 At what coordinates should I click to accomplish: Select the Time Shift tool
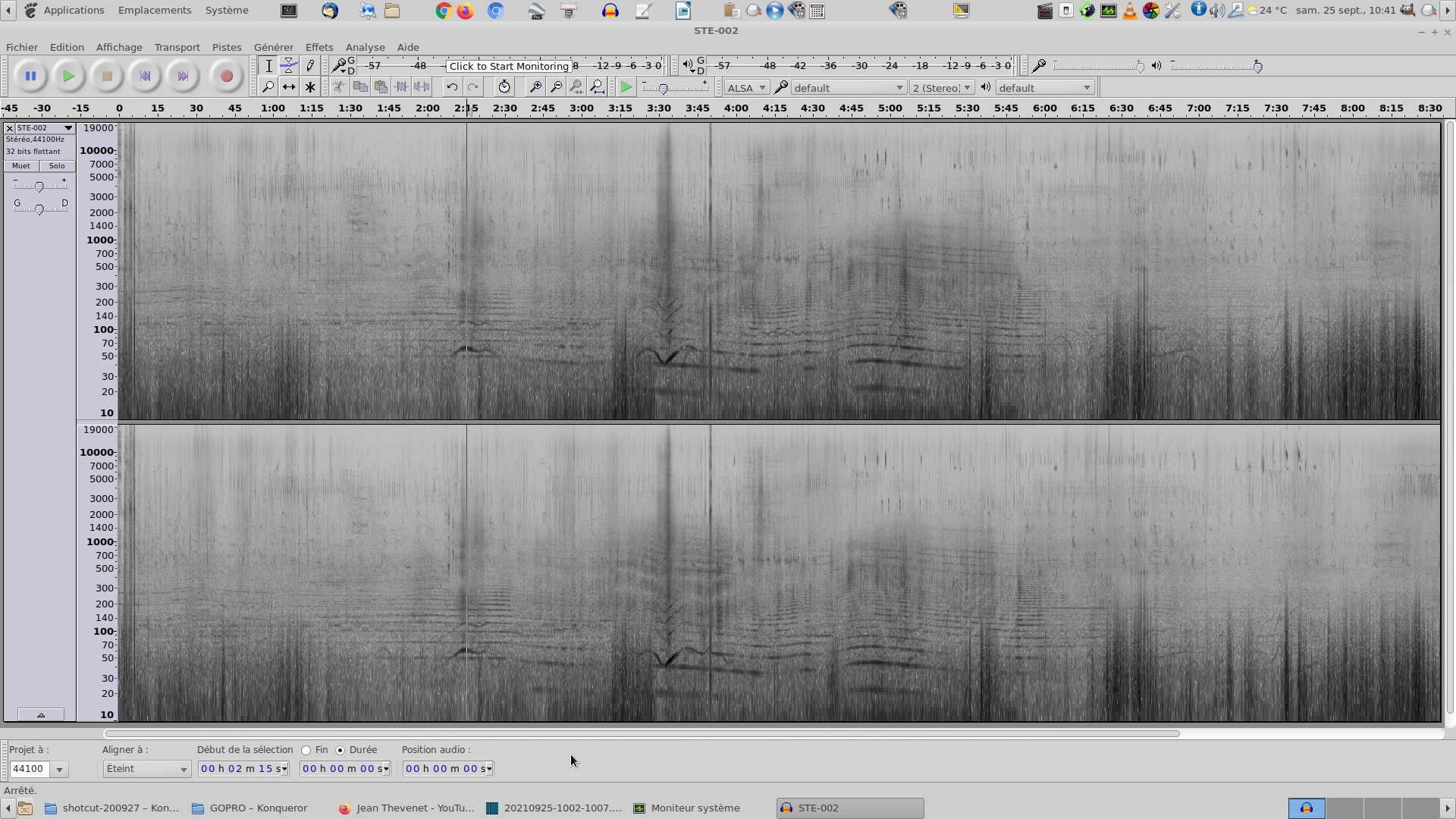click(289, 87)
